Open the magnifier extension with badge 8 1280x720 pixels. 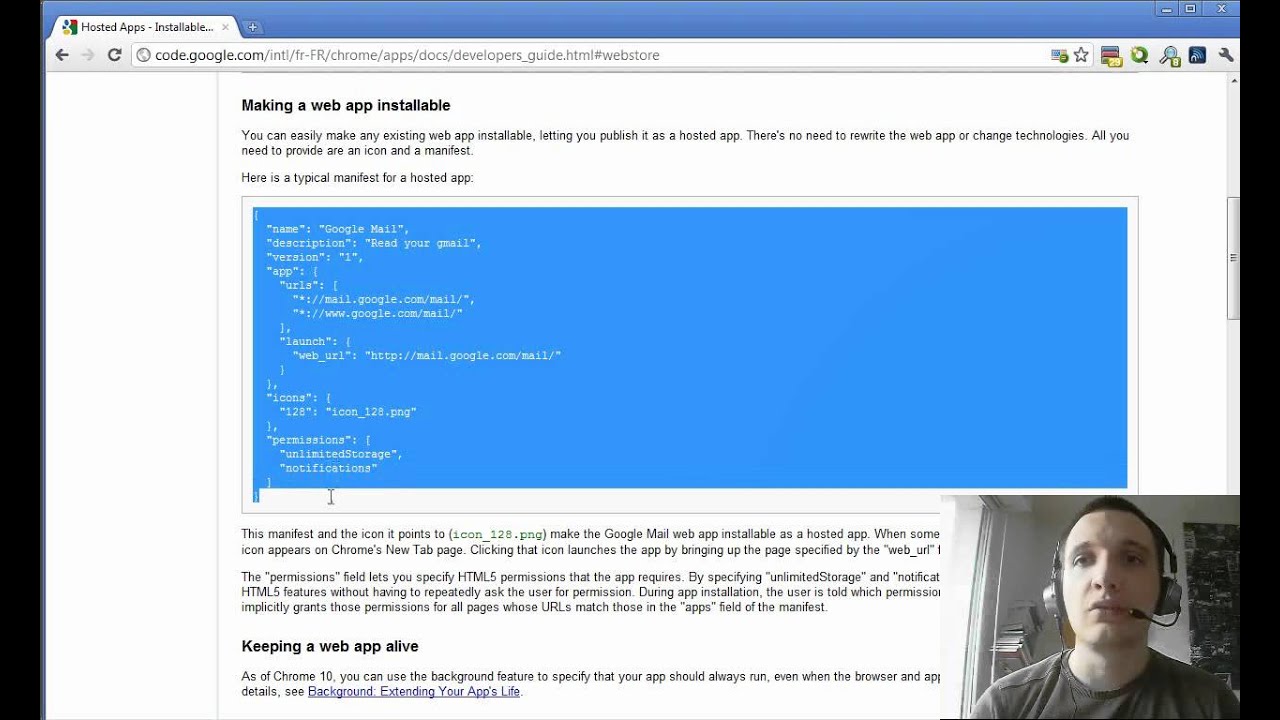[x=1169, y=56]
